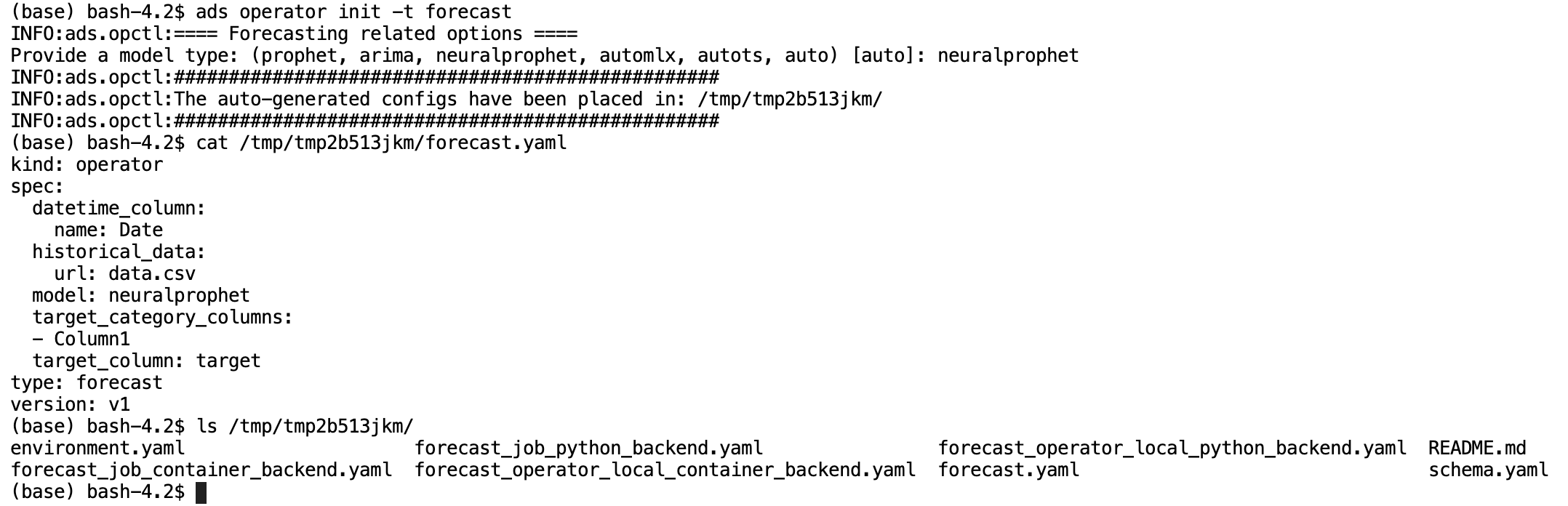Click forecast.yaml in the ls output

tap(1009, 470)
